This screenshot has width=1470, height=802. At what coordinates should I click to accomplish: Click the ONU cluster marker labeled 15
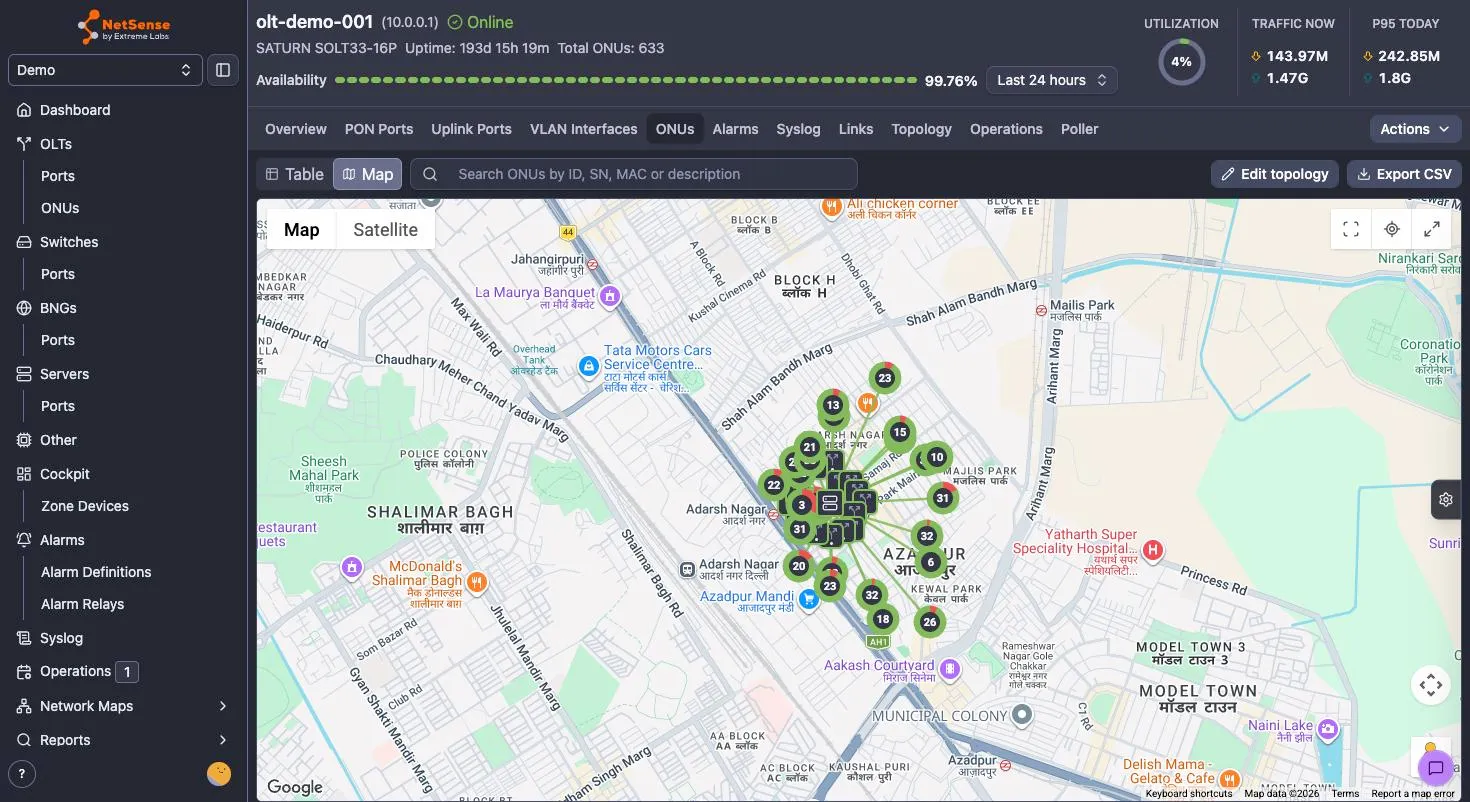[900, 432]
